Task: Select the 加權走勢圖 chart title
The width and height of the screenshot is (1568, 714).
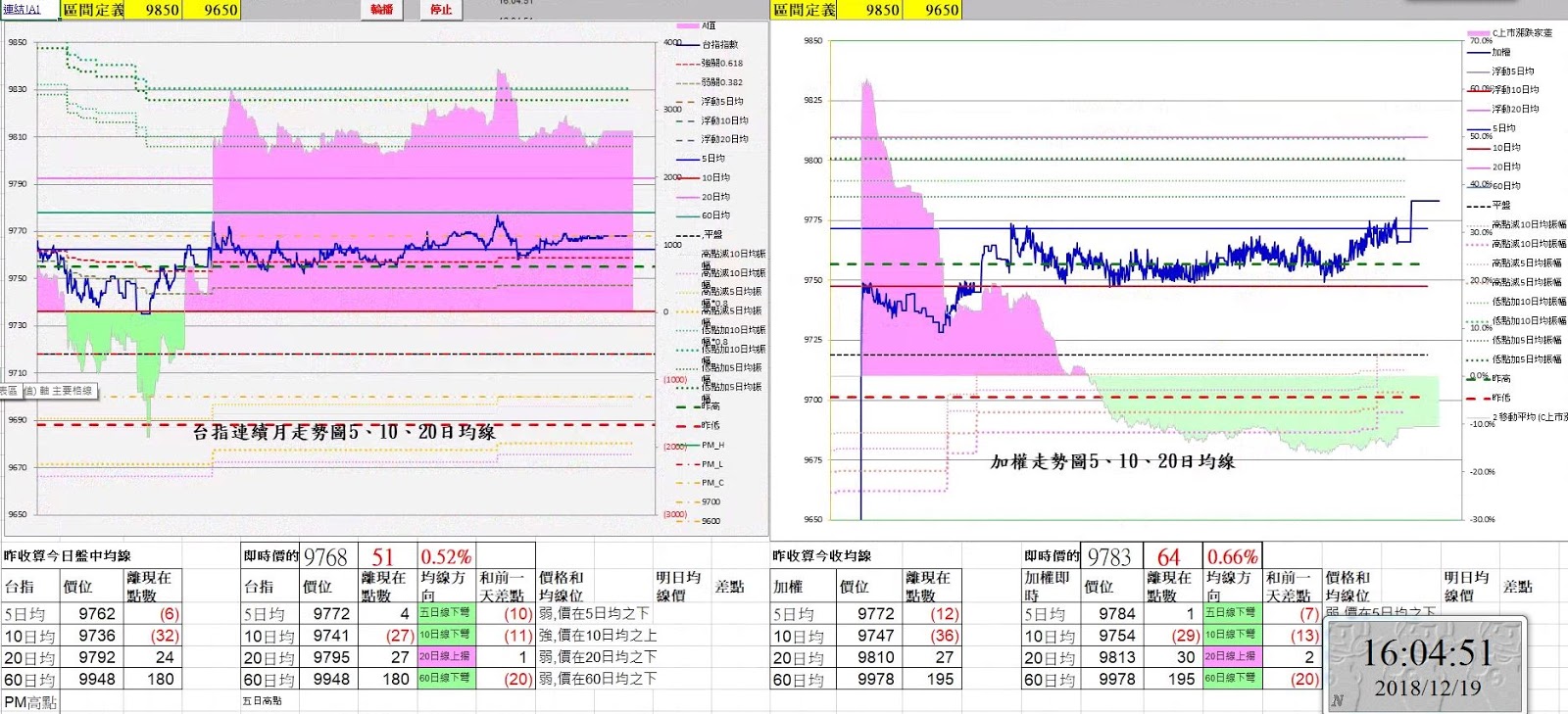Action: coord(1112,460)
